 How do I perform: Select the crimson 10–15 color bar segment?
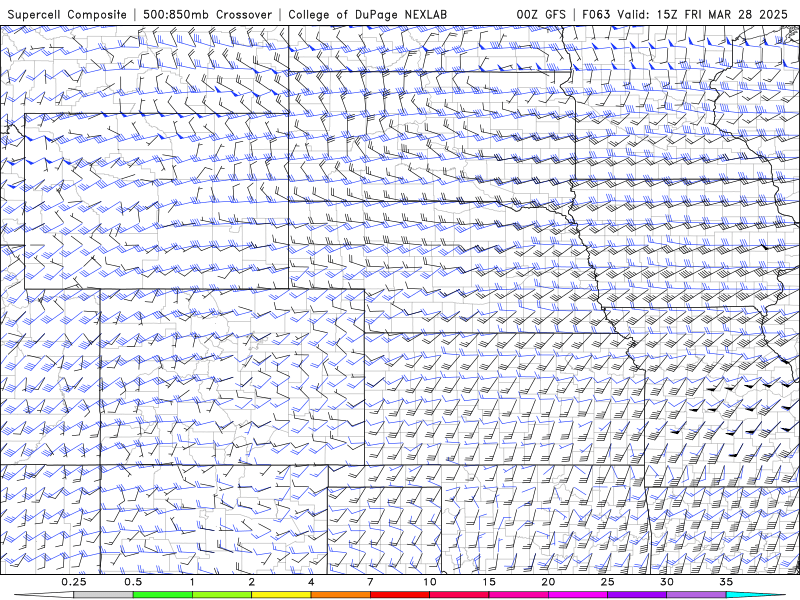point(459,595)
